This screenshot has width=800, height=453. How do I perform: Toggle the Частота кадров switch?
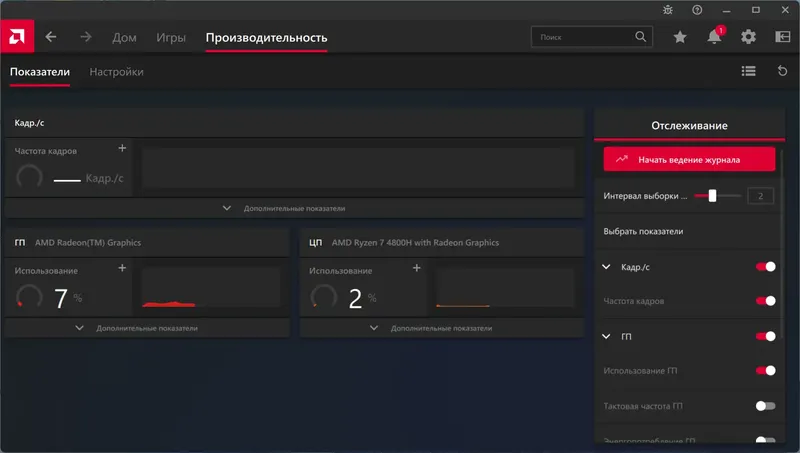[x=765, y=301]
